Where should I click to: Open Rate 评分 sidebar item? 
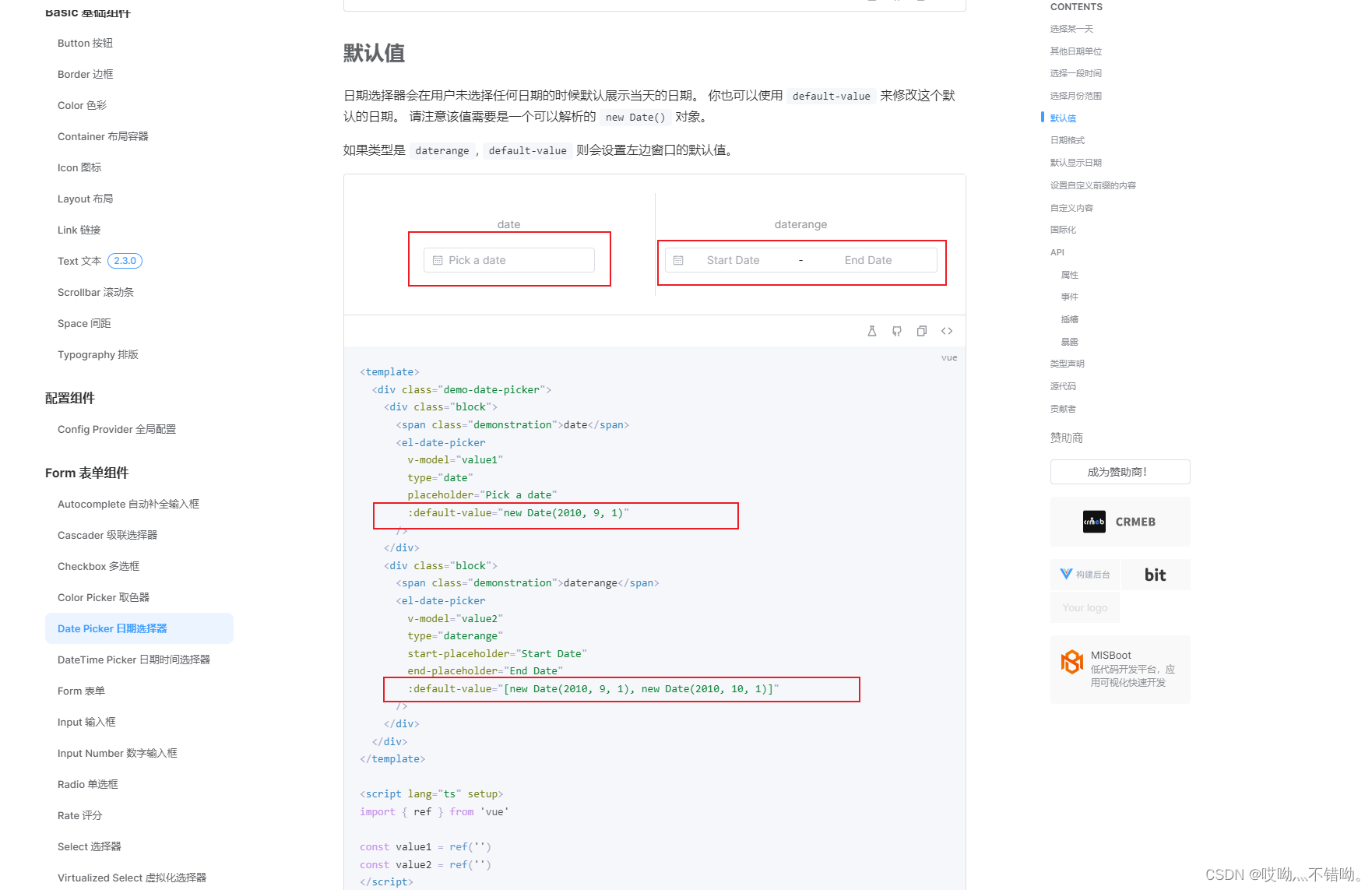click(x=79, y=815)
